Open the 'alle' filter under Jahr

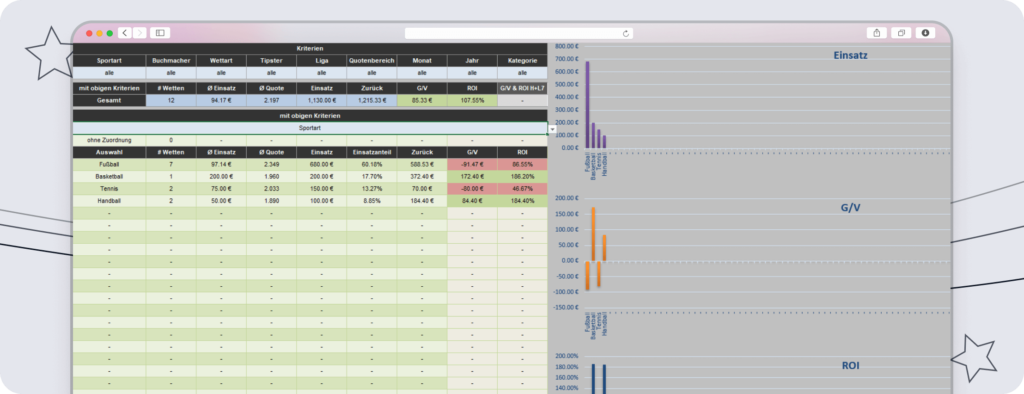coord(472,73)
